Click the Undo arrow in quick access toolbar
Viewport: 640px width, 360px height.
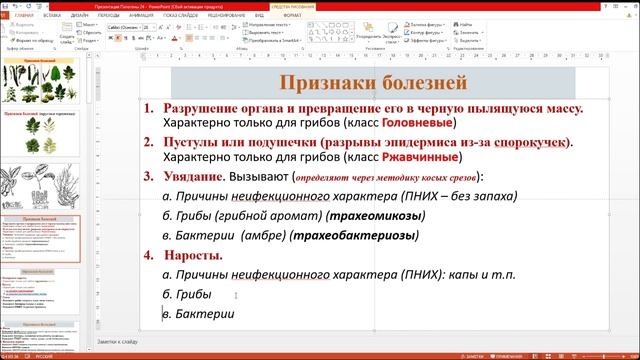15,7
